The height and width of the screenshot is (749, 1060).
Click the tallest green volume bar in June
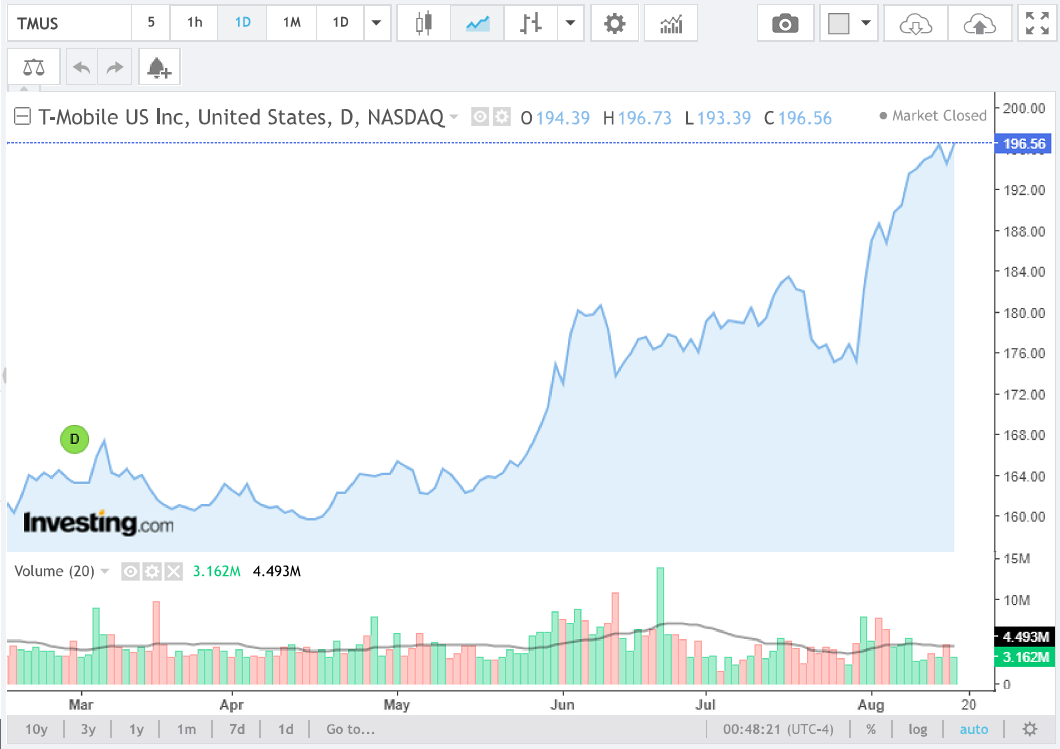coord(660,625)
